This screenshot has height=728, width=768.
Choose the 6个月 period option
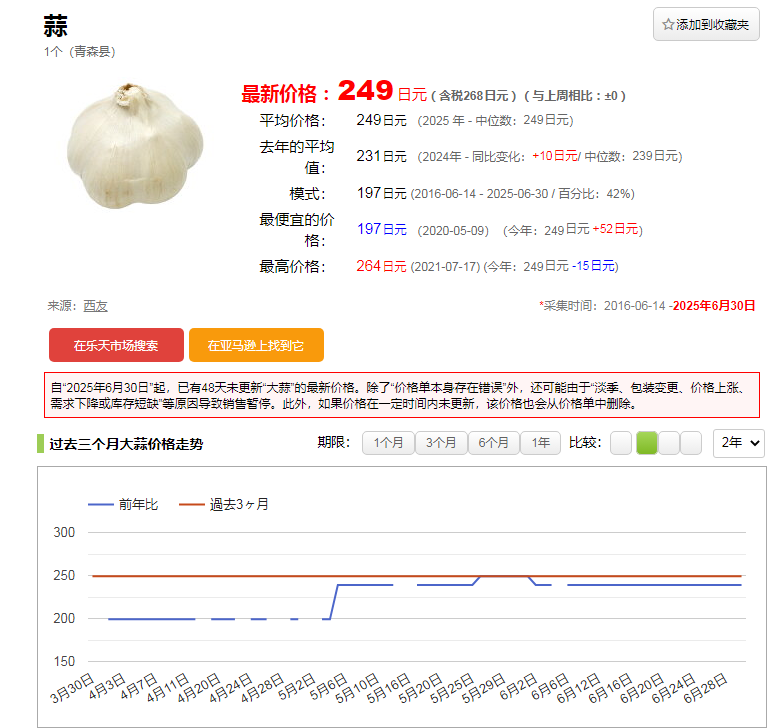pos(494,443)
